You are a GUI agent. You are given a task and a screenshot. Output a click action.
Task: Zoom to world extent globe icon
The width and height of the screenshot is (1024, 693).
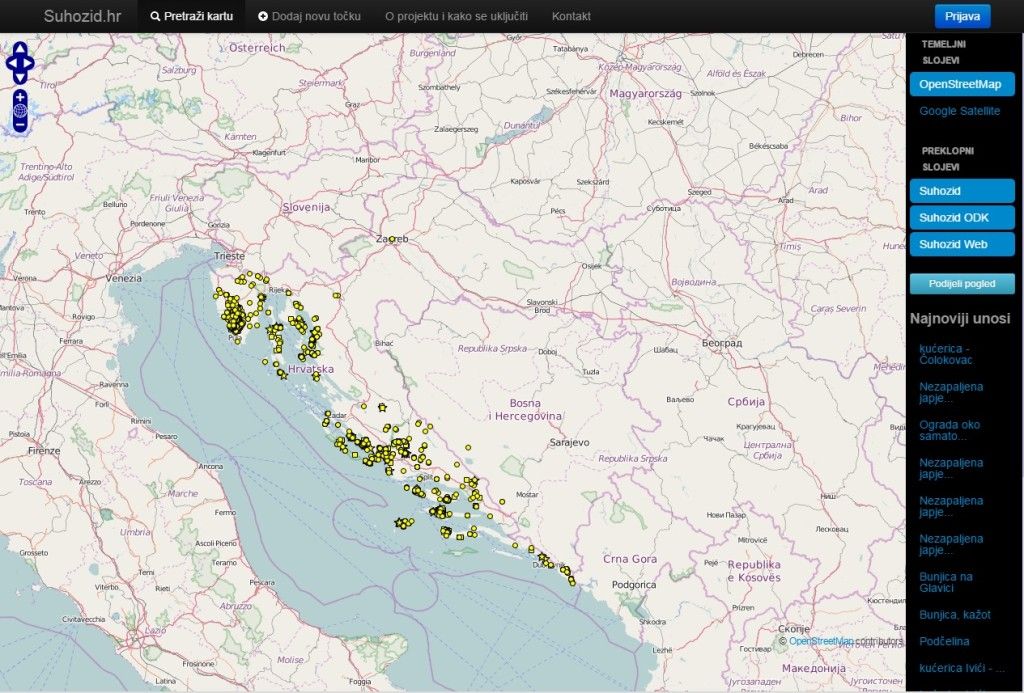(20, 110)
